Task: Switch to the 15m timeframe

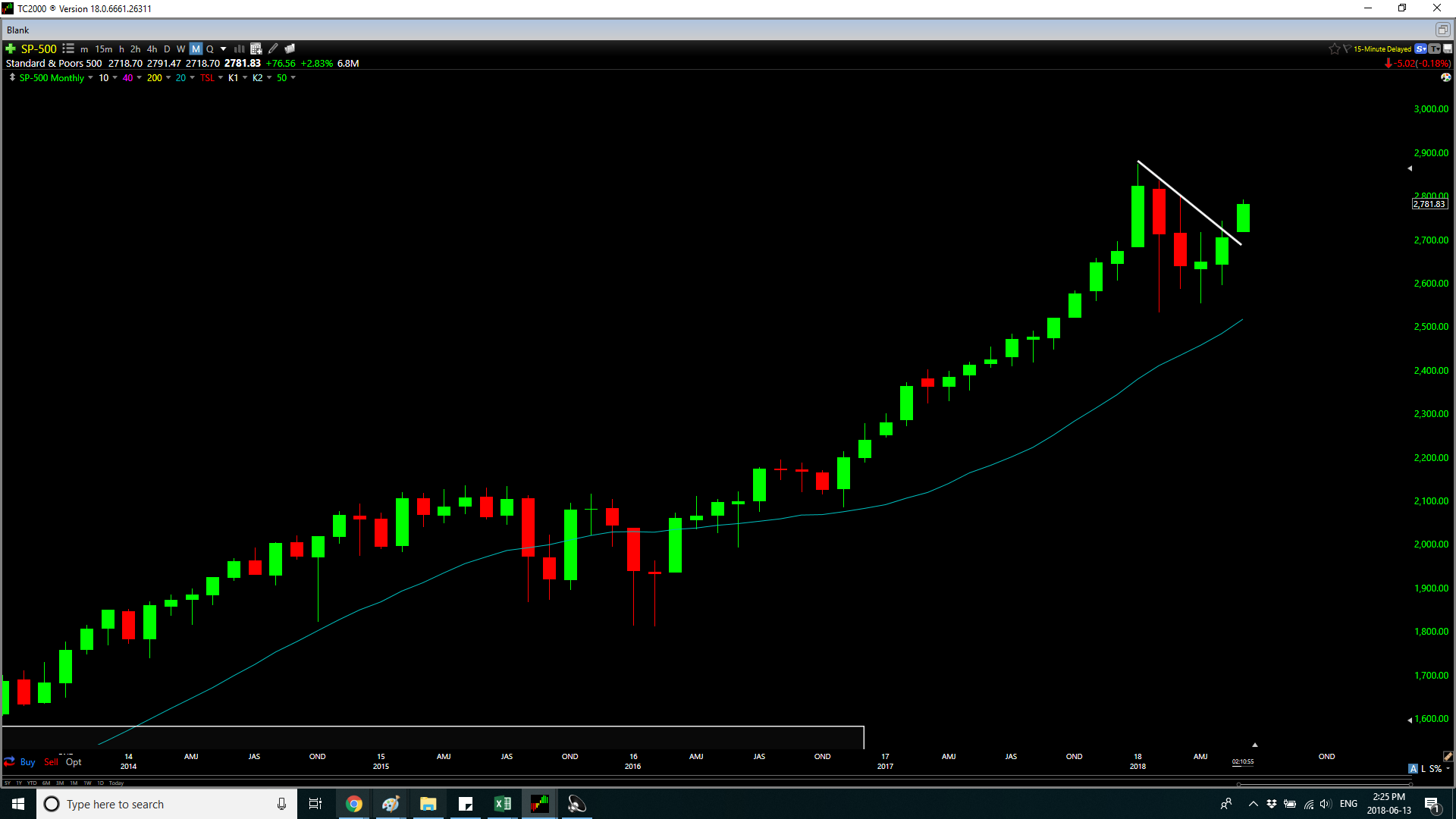Action: click(x=104, y=49)
